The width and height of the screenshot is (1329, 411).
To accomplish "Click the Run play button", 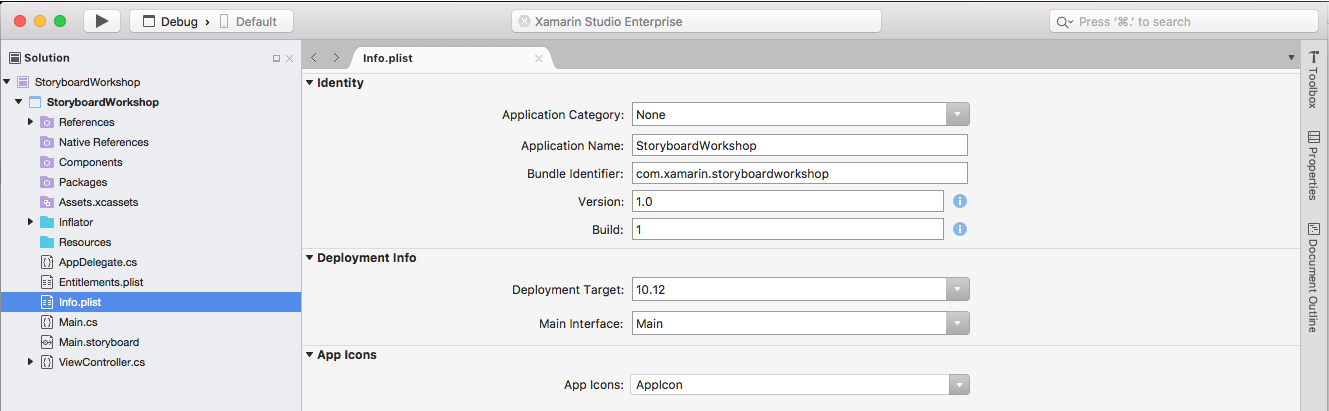I will point(101,21).
